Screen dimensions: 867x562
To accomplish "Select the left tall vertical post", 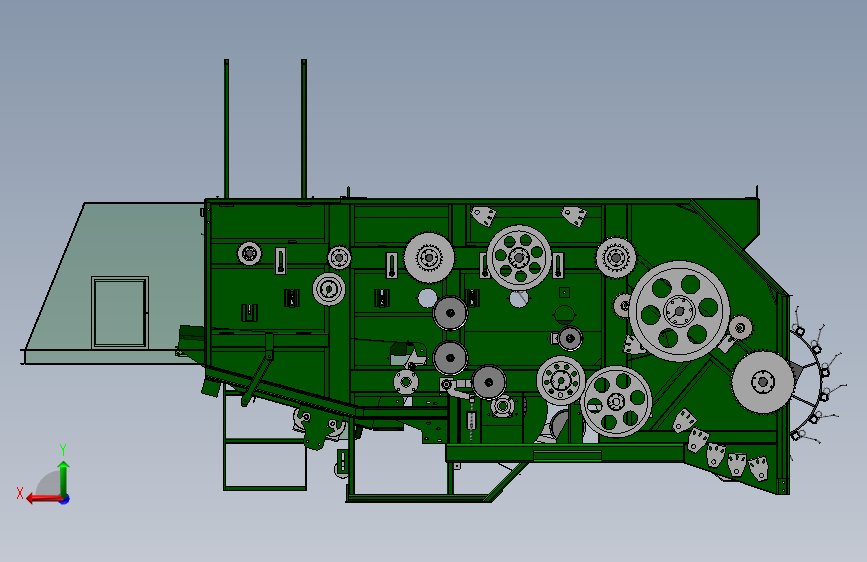I will 226,128.
